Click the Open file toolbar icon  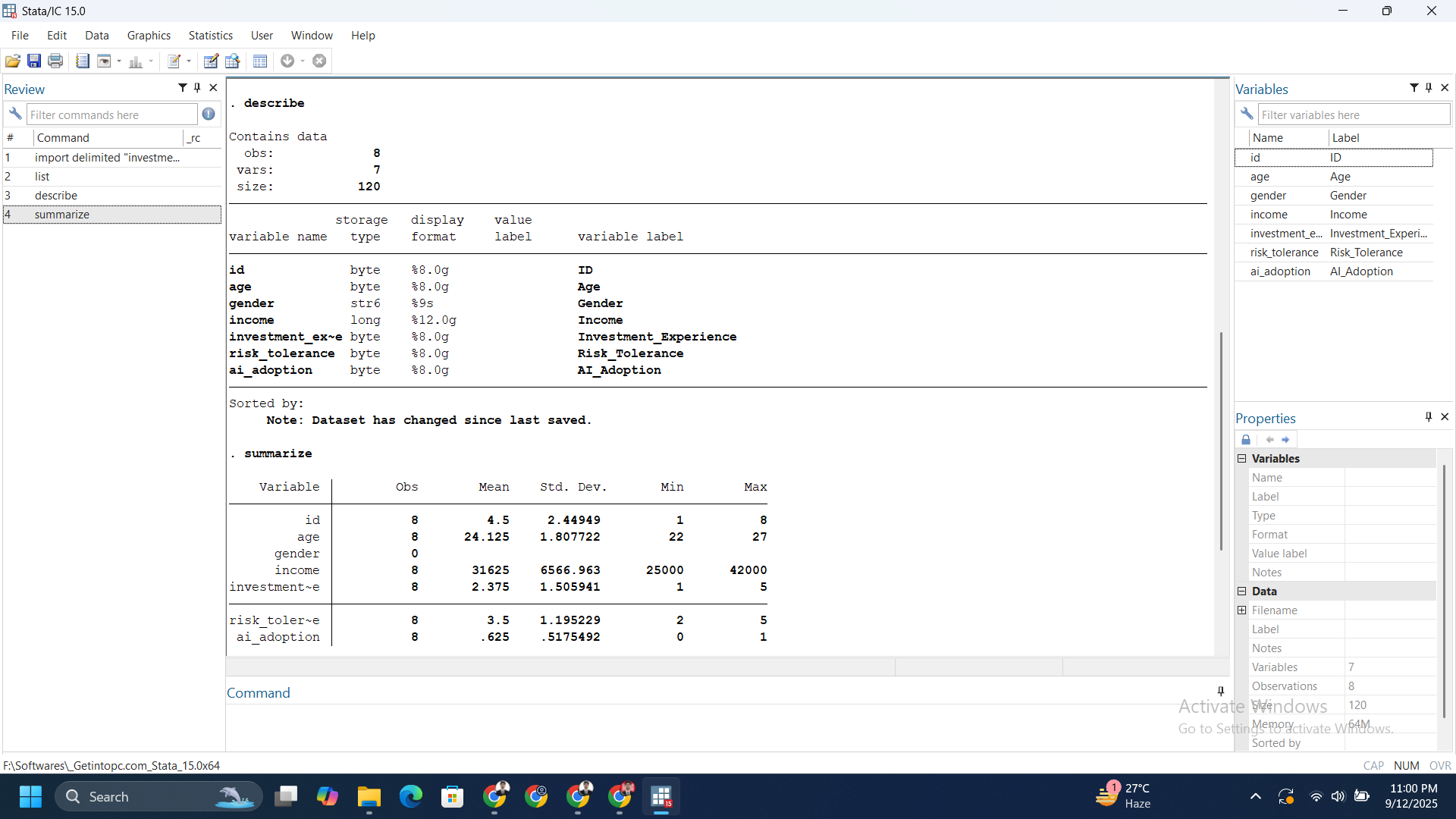(x=12, y=61)
